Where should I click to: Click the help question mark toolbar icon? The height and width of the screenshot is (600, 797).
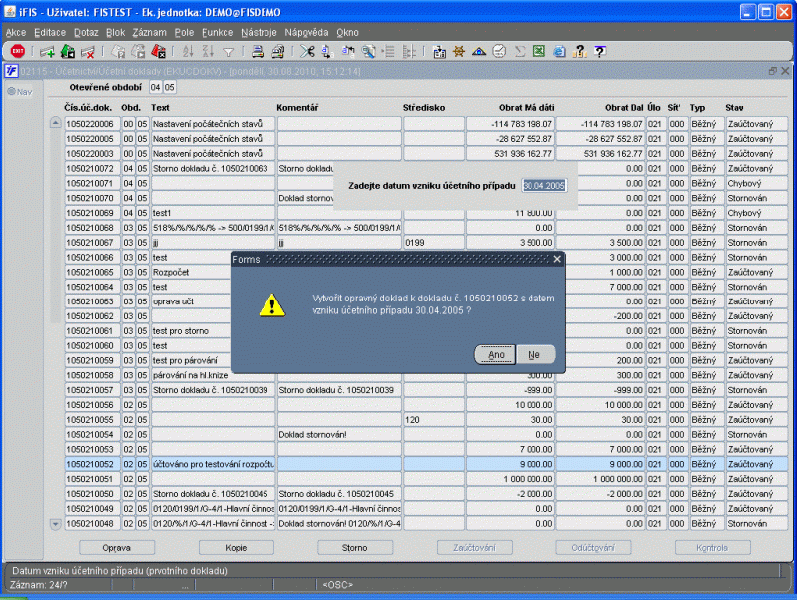tap(600, 51)
